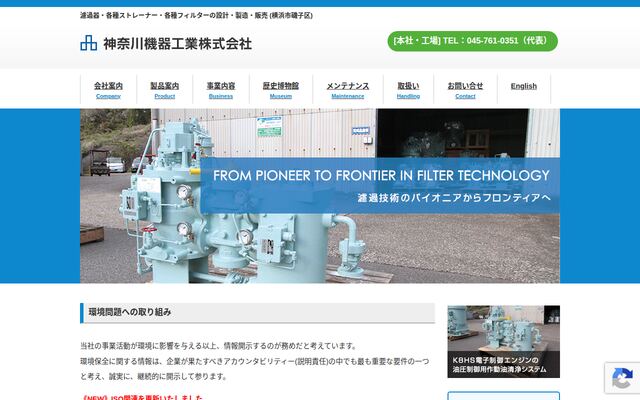
Task: Click the red NEW ISO update notice
Action: pyautogui.click(x=142, y=397)
